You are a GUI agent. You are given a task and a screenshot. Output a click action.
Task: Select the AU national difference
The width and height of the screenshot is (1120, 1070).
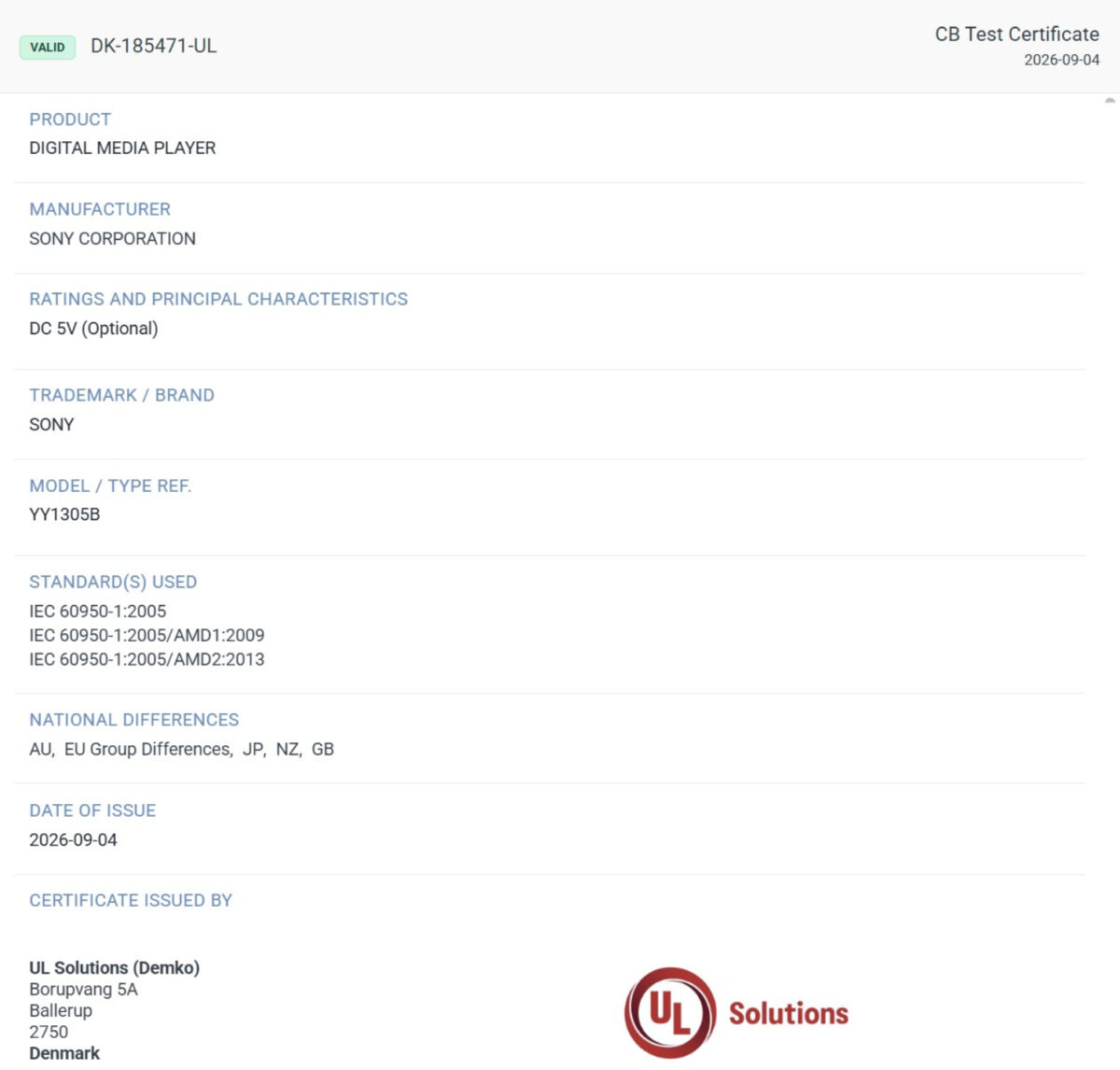pyautogui.click(x=40, y=749)
